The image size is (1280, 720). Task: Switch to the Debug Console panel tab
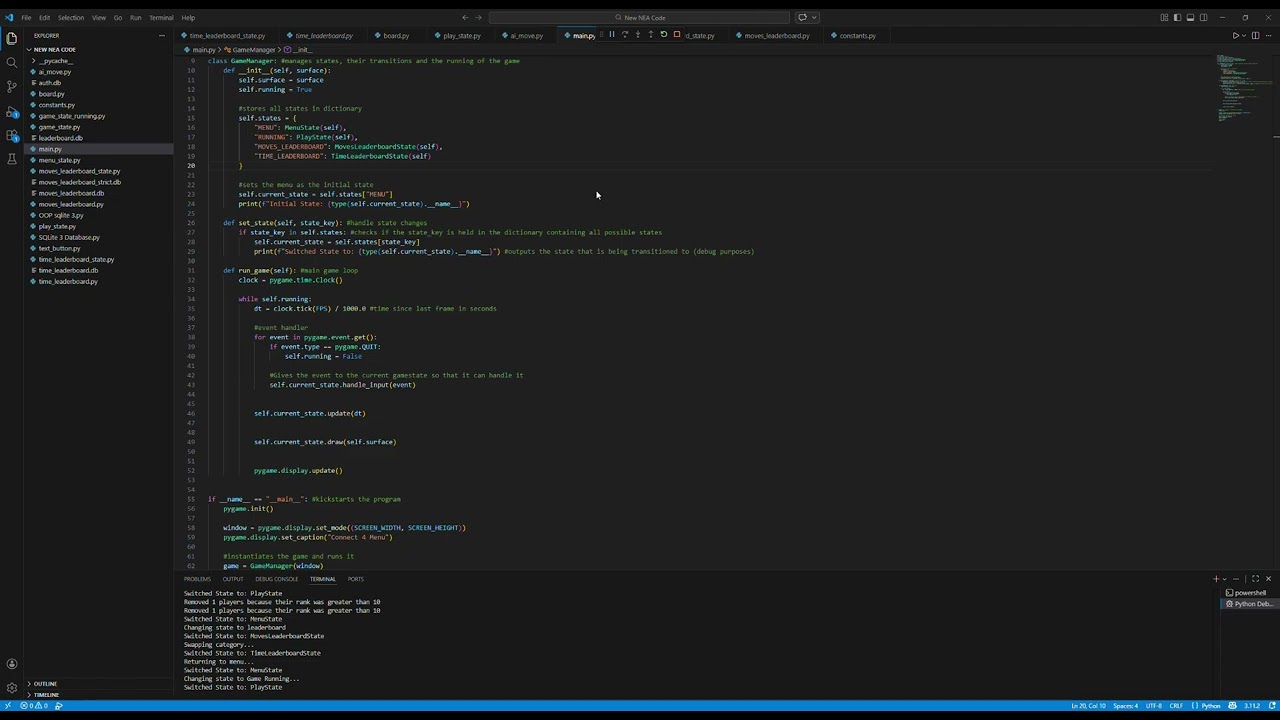(x=276, y=579)
